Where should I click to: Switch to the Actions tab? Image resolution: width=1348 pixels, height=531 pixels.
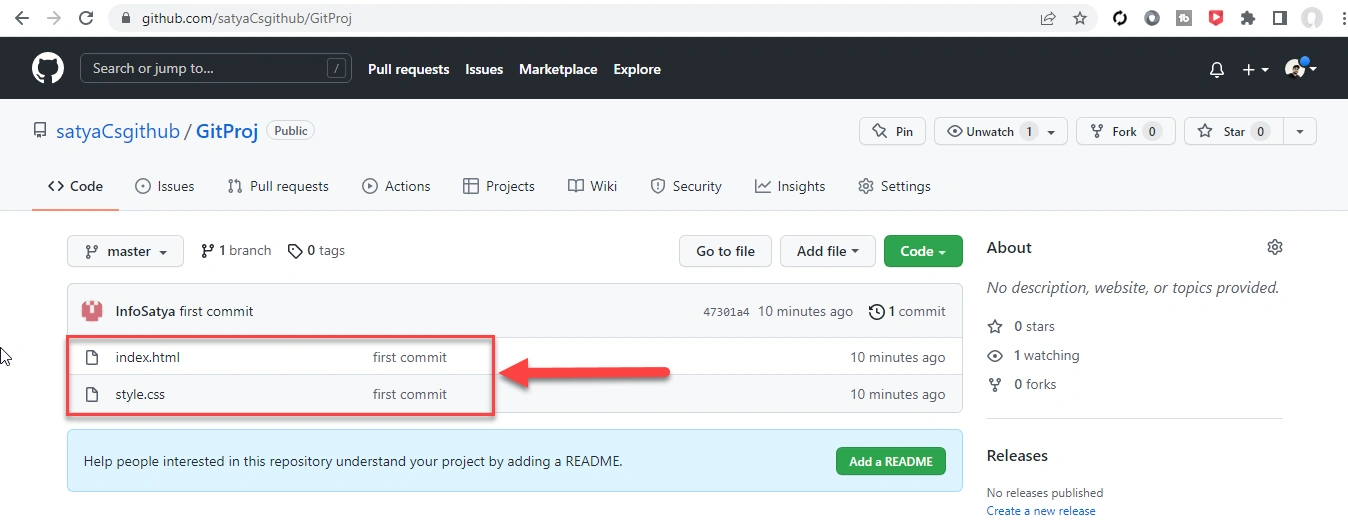[396, 186]
